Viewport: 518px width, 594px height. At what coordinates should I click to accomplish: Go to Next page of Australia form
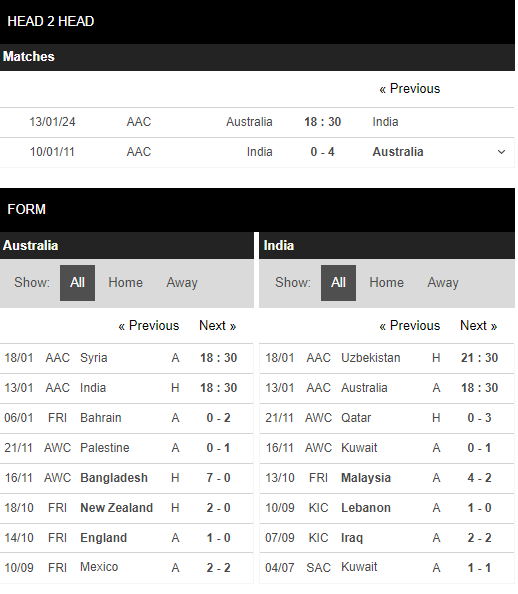[219, 327]
